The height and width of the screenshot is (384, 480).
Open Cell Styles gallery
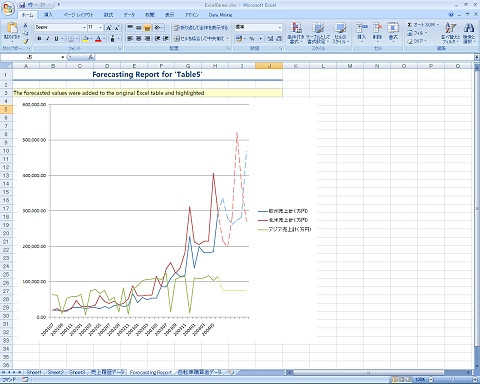click(341, 33)
